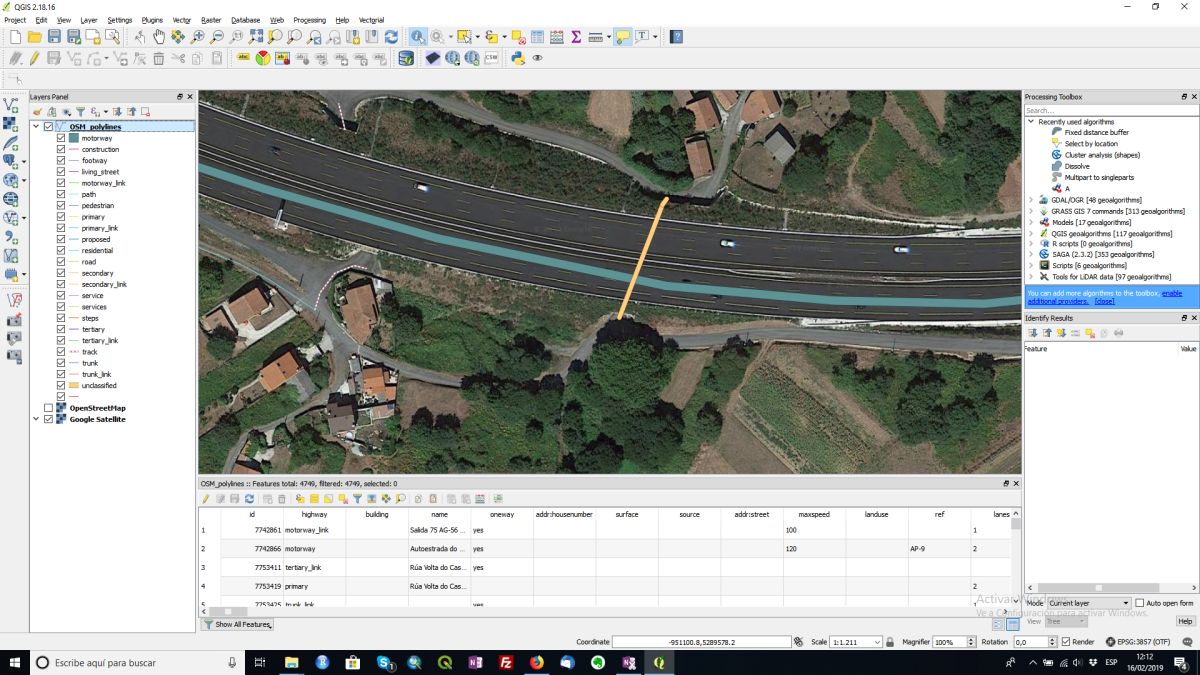1200x675 pixels.
Task: Click the Help button in Identify Results
Action: click(1185, 621)
